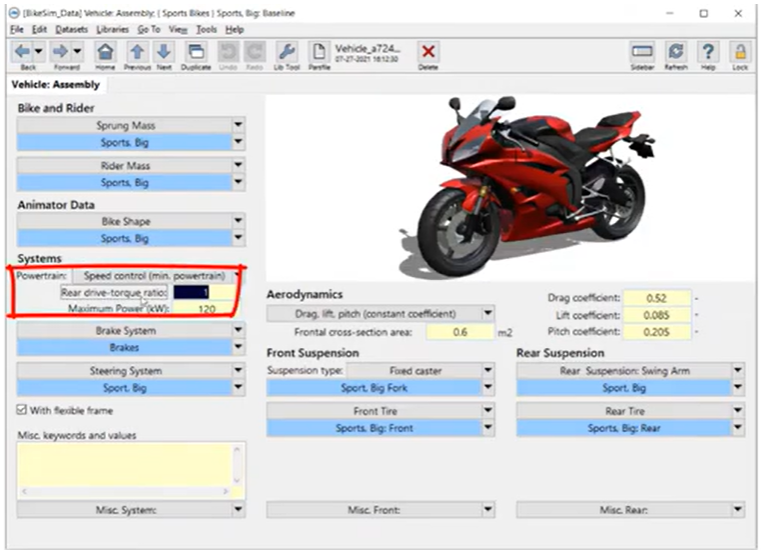Expand Steering System library dropdown

point(238,370)
